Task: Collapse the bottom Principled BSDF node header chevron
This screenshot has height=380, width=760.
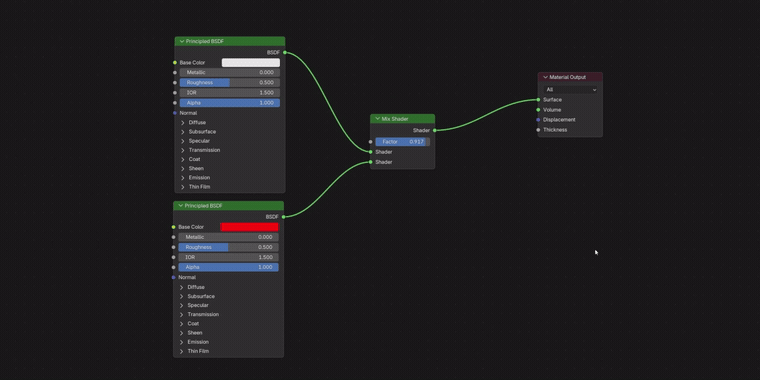Action: tap(181, 206)
